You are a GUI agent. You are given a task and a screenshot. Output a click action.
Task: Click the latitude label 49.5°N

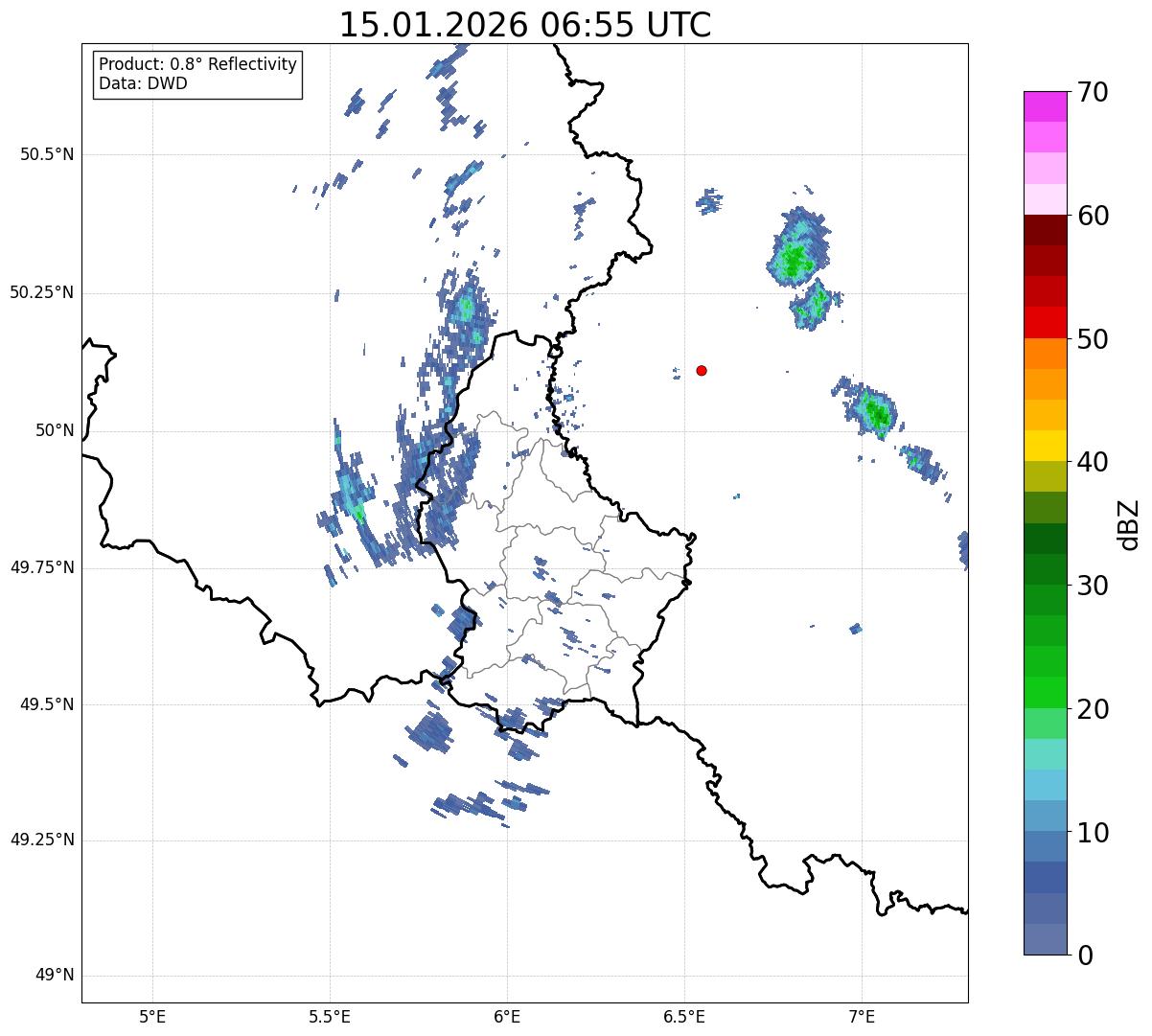click(x=46, y=704)
